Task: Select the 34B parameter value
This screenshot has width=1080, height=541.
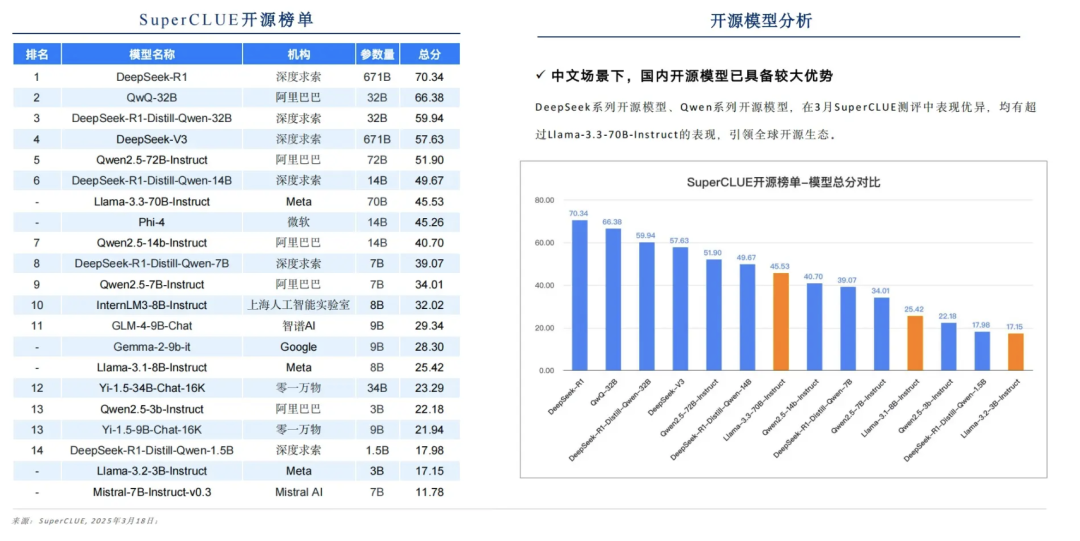Action: click(377, 389)
